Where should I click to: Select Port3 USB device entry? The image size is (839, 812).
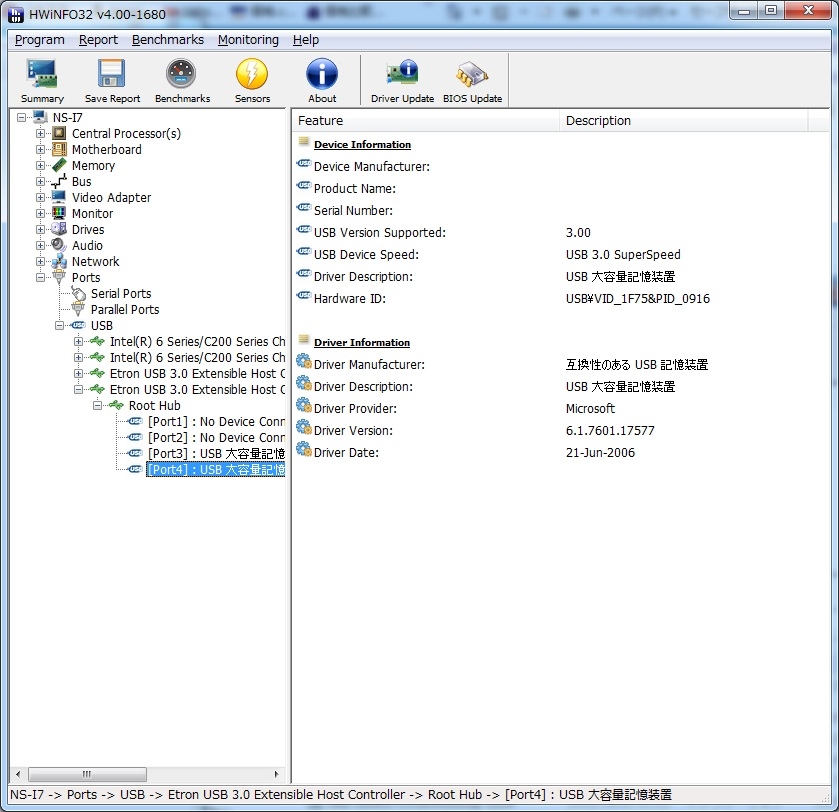(x=215, y=453)
